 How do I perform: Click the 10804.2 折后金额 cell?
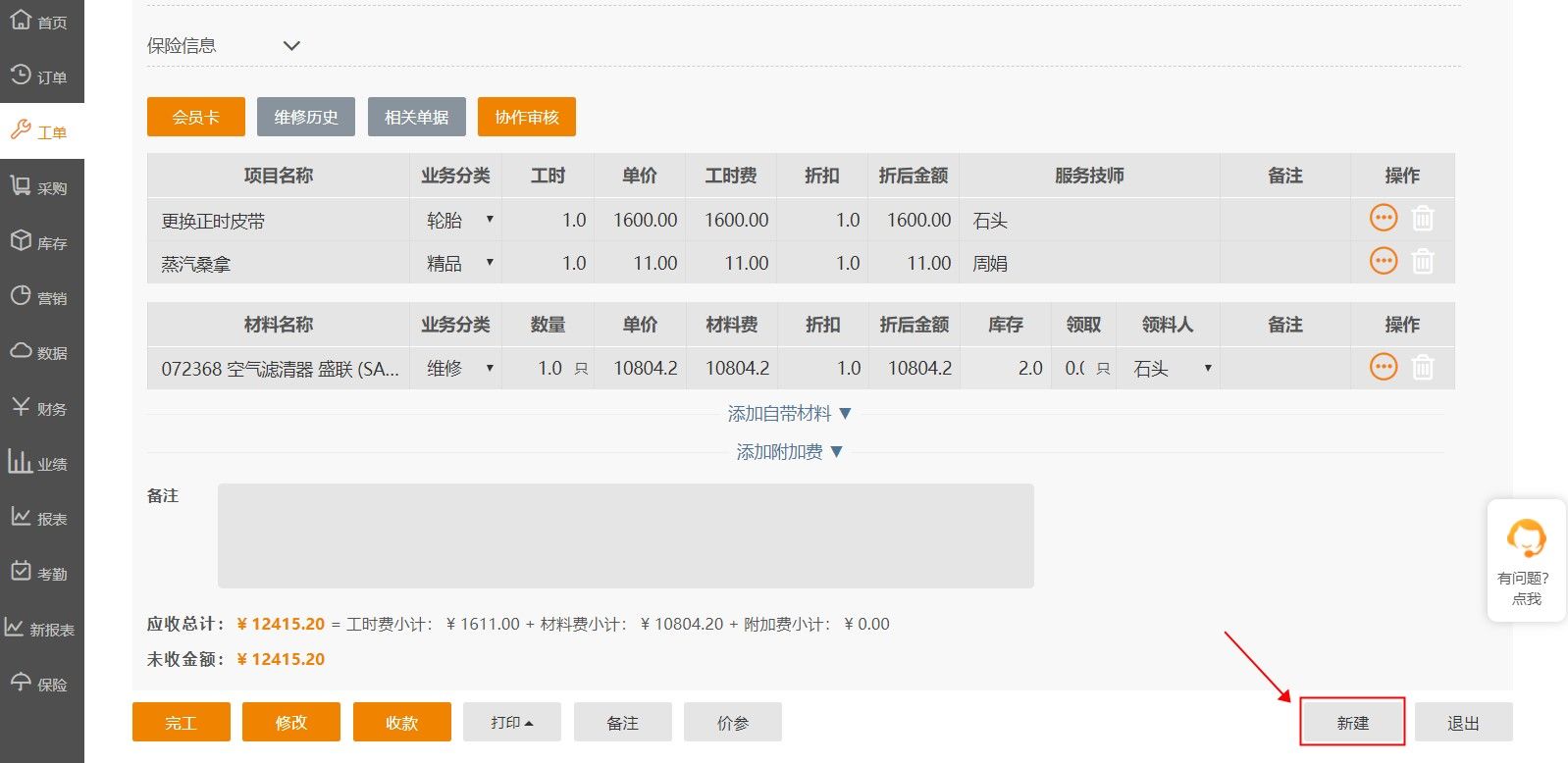914,368
